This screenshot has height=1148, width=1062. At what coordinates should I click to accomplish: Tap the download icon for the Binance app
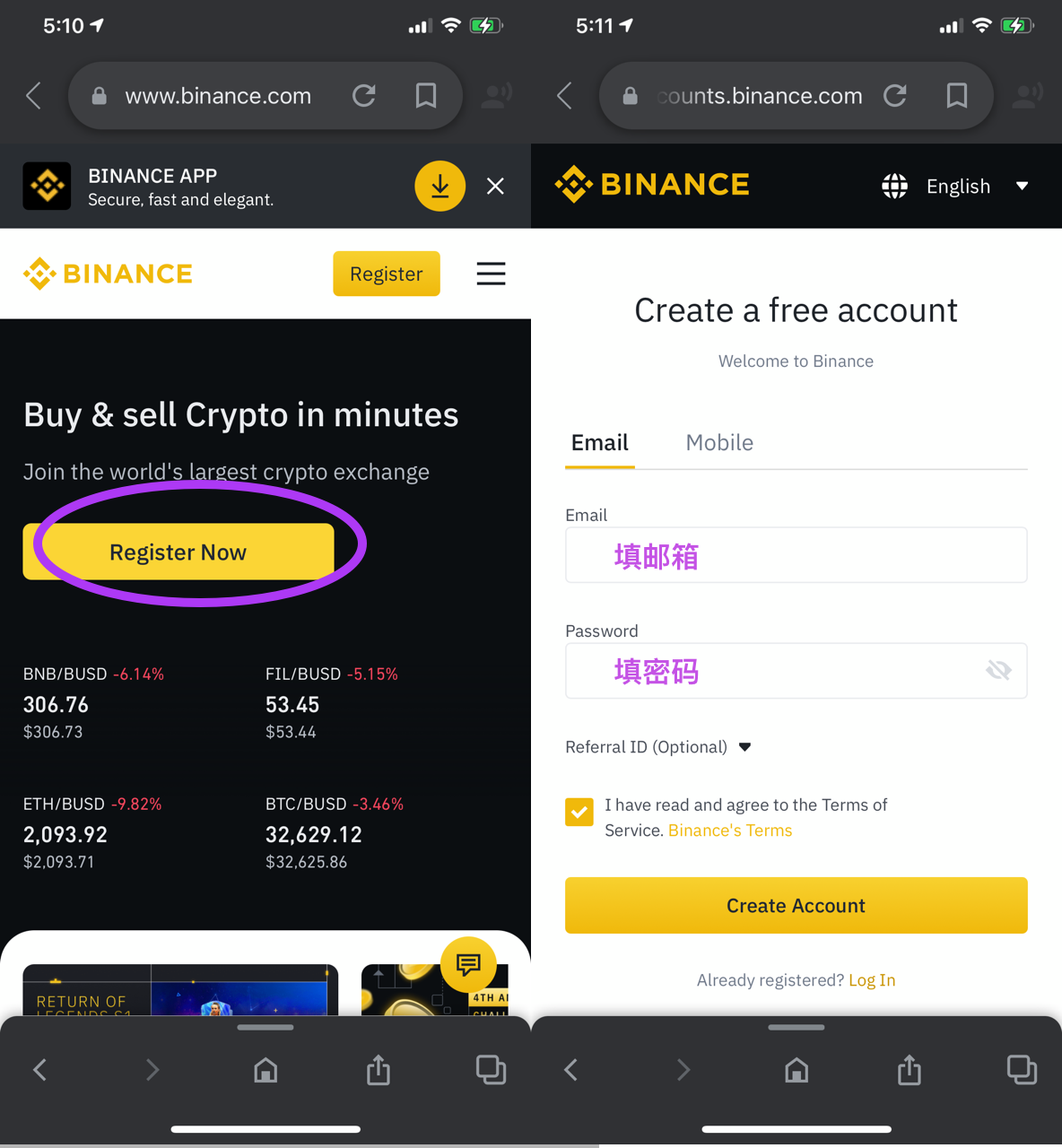tap(440, 186)
